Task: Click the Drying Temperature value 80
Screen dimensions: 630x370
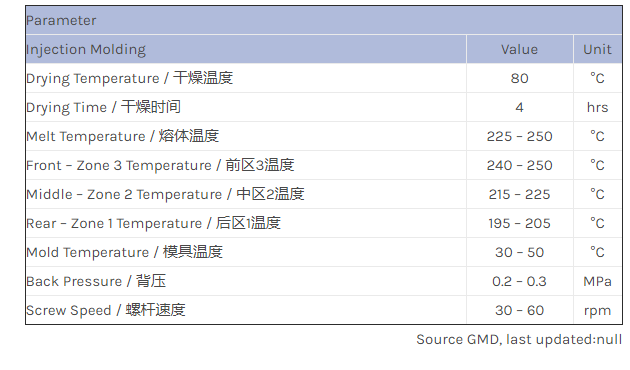Action: coord(520,78)
